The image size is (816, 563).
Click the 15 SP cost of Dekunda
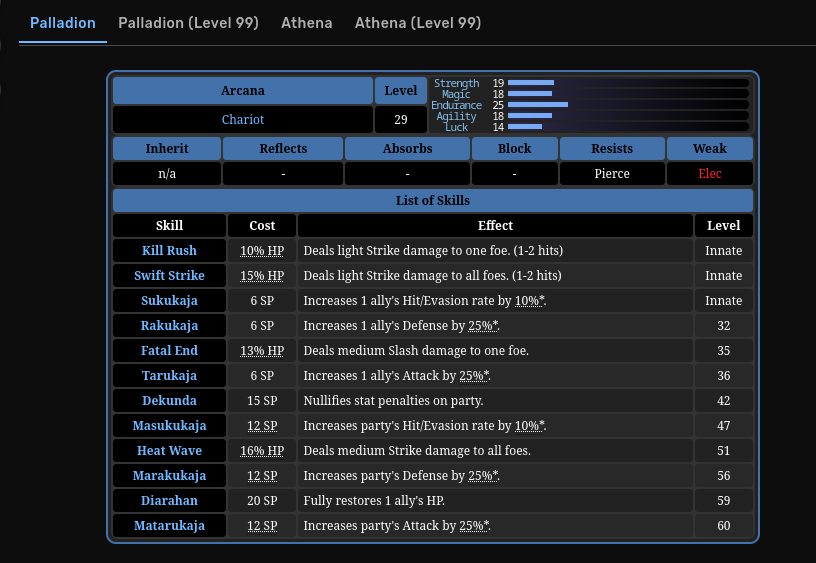[x=262, y=401]
